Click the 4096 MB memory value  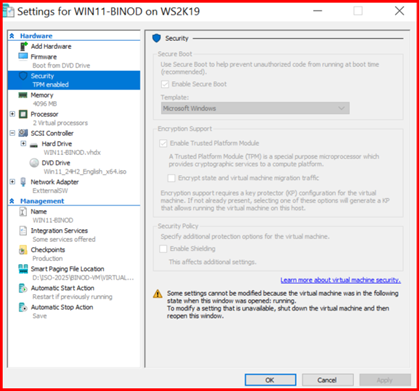[45, 104]
